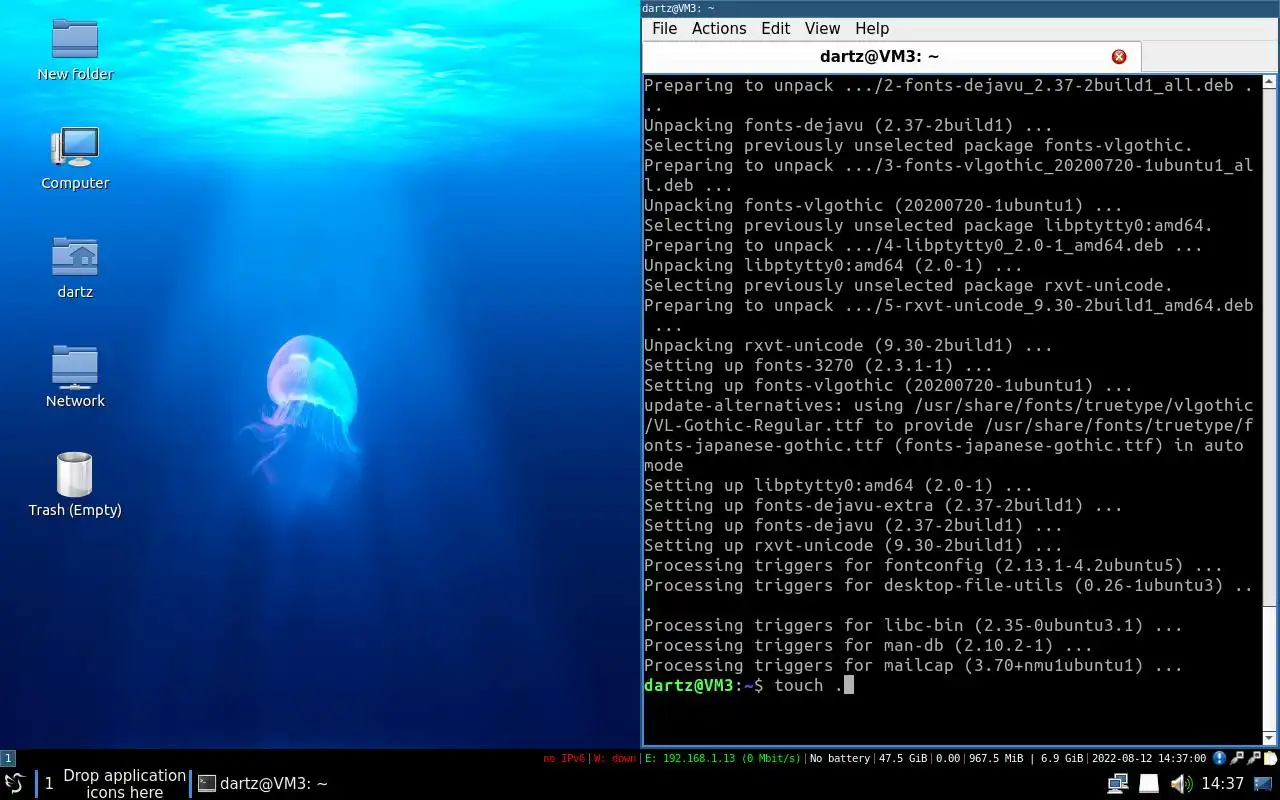This screenshot has width=1280, height=800.
Task: Click the 14:37 panel clock
Action: tap(1222, 784)
